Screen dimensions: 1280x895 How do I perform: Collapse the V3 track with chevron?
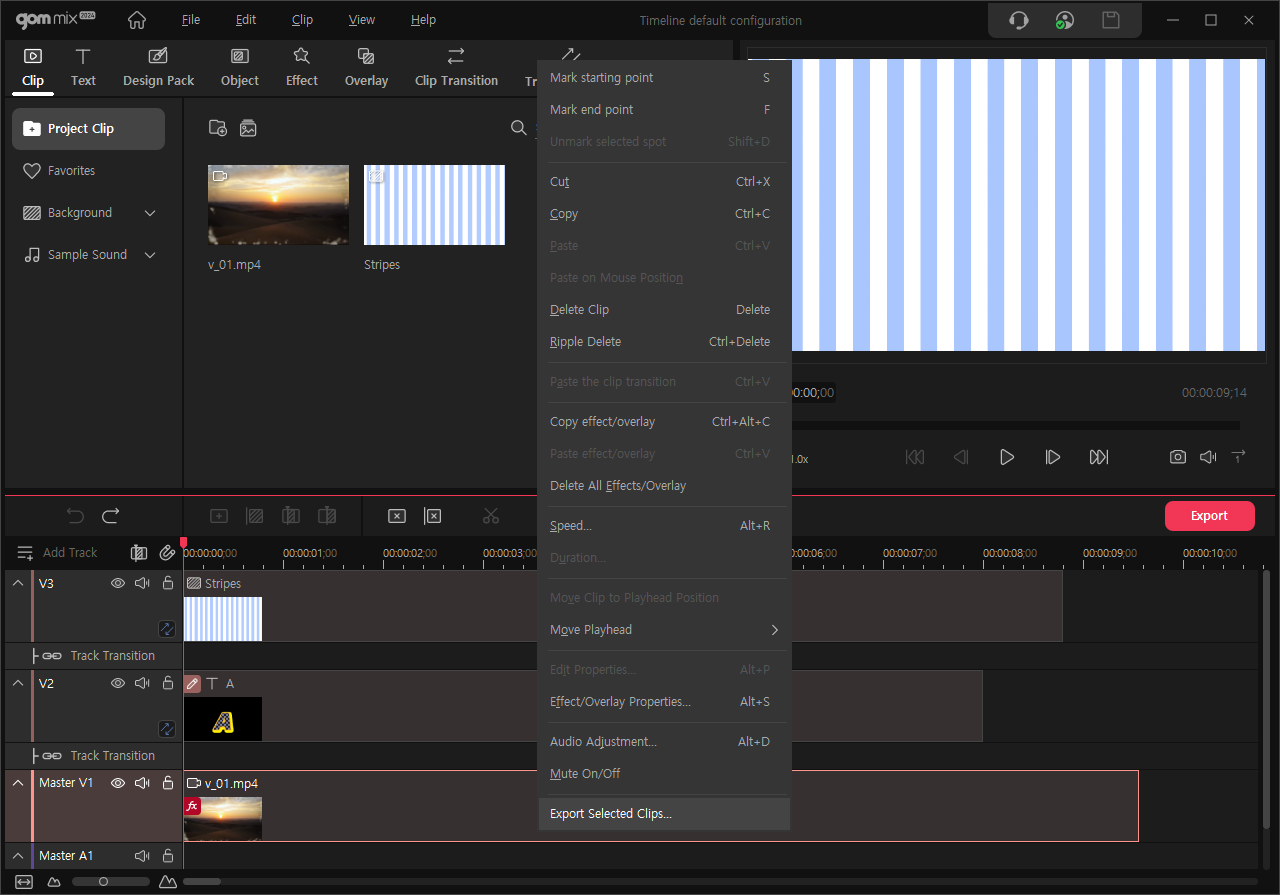[18, 583]
